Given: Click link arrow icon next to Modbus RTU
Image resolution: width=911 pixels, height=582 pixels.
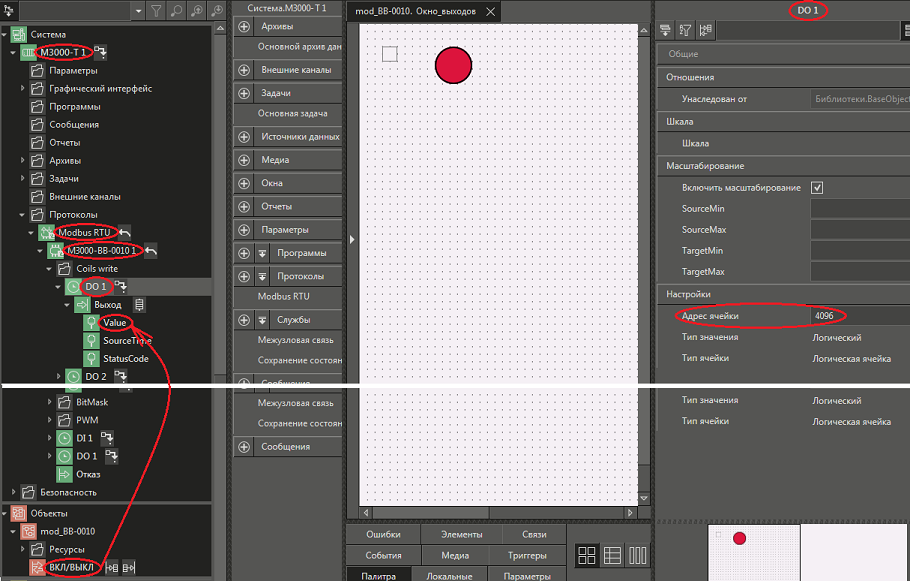Looking at the screenshot, I should (x=125, y=232).
